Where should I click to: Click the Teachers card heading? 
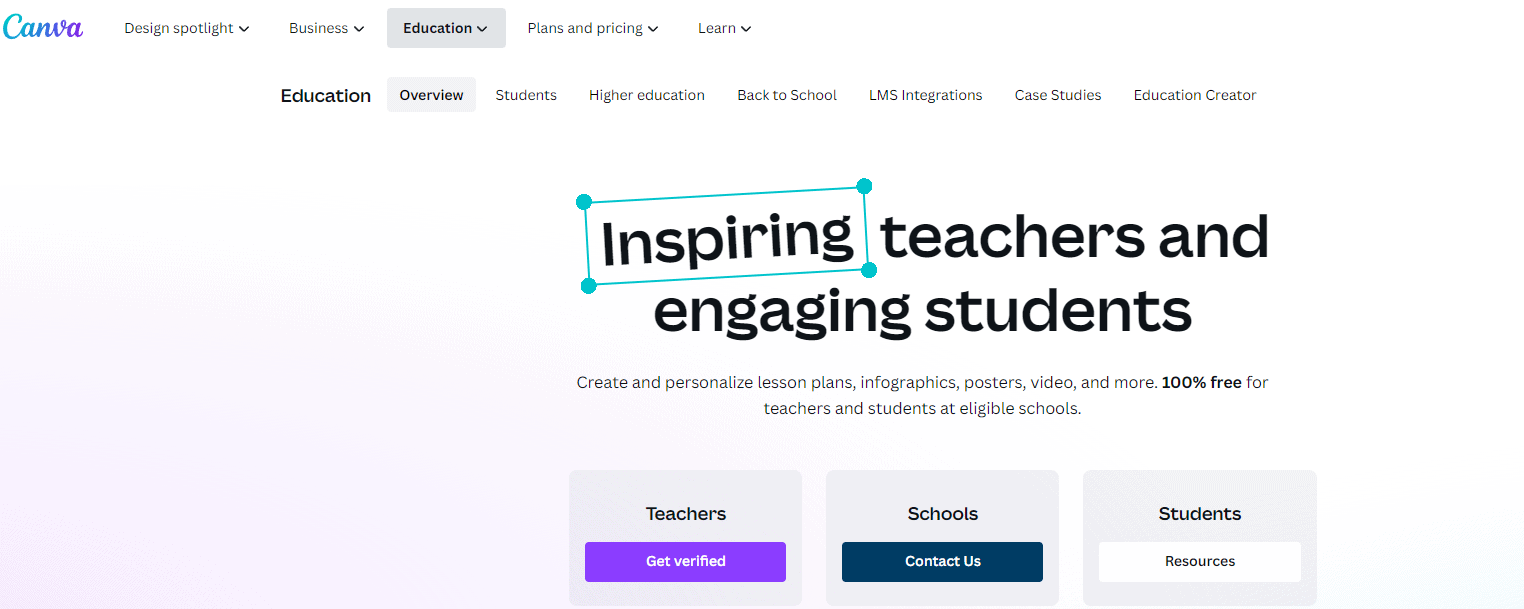685,514
